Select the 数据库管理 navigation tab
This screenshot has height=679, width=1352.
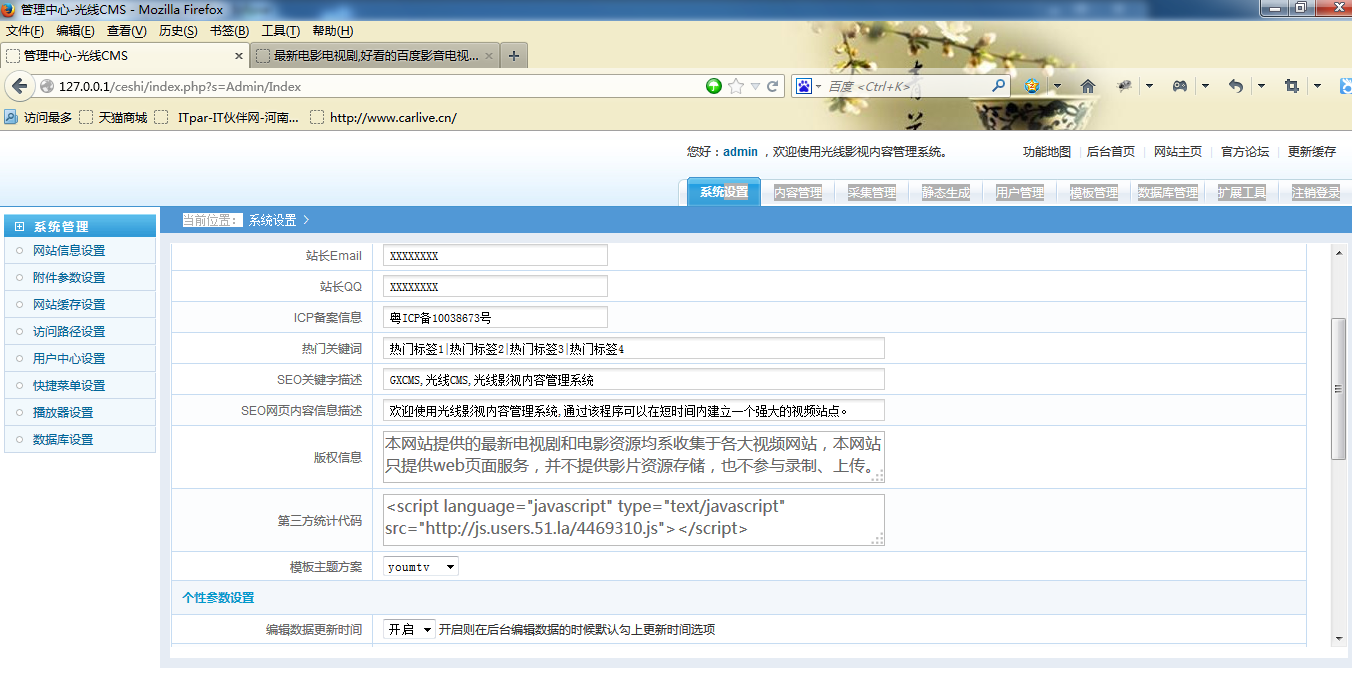coord(1168,193)
